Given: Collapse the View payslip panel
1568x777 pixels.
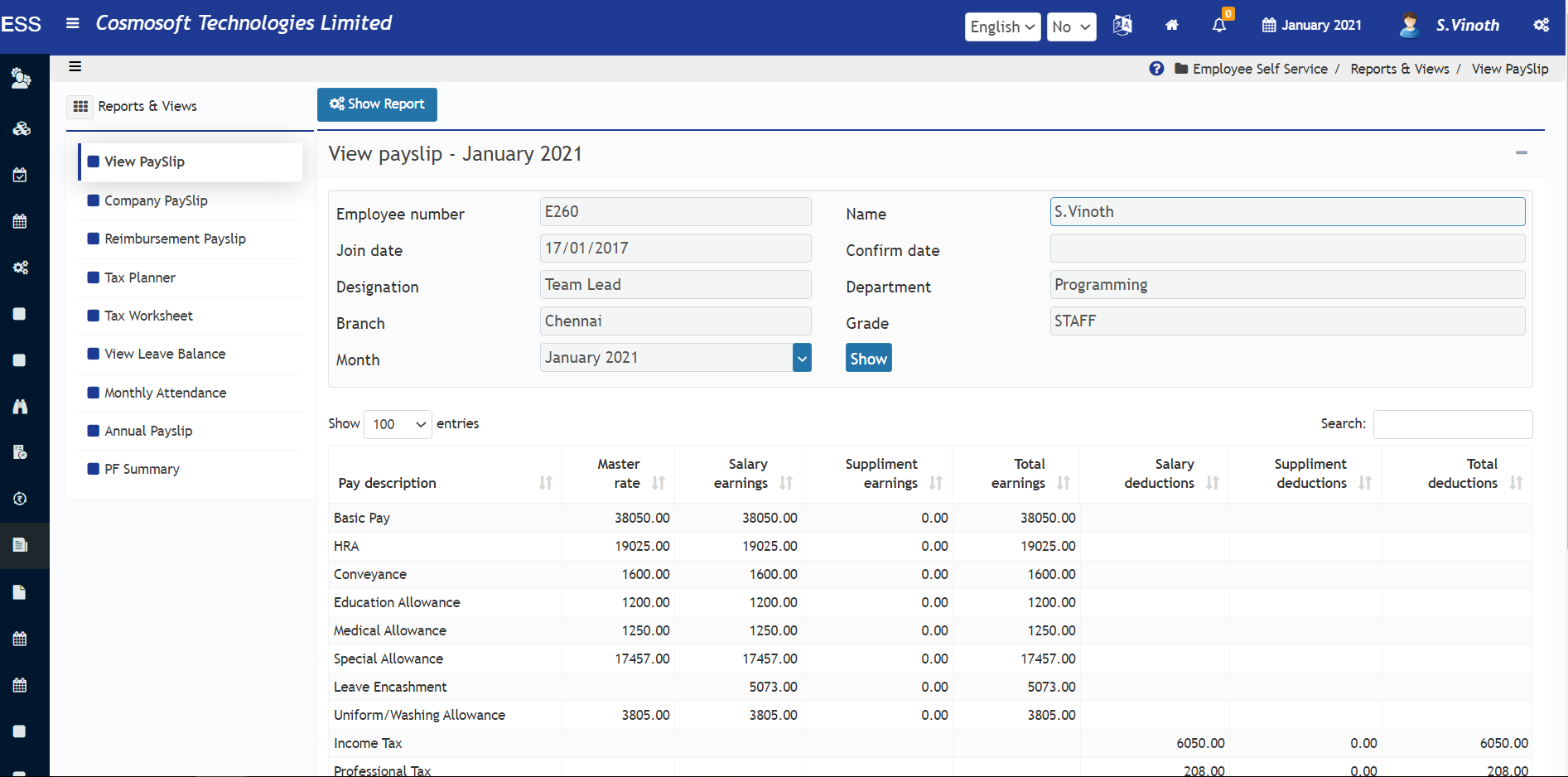Looking at the screenshot, I should click(1521, 153).
